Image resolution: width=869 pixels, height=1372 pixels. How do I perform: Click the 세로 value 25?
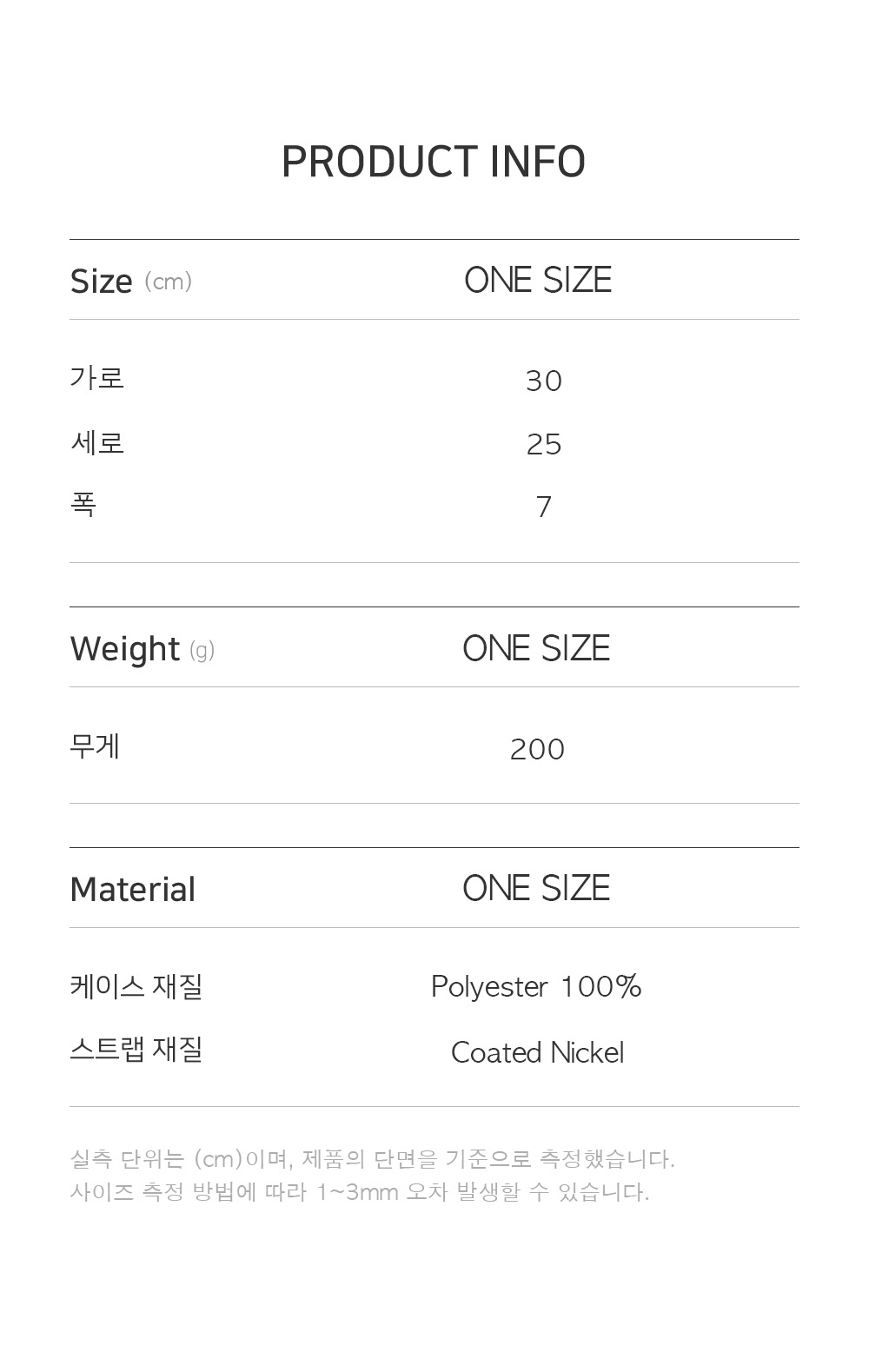(544, 445)
